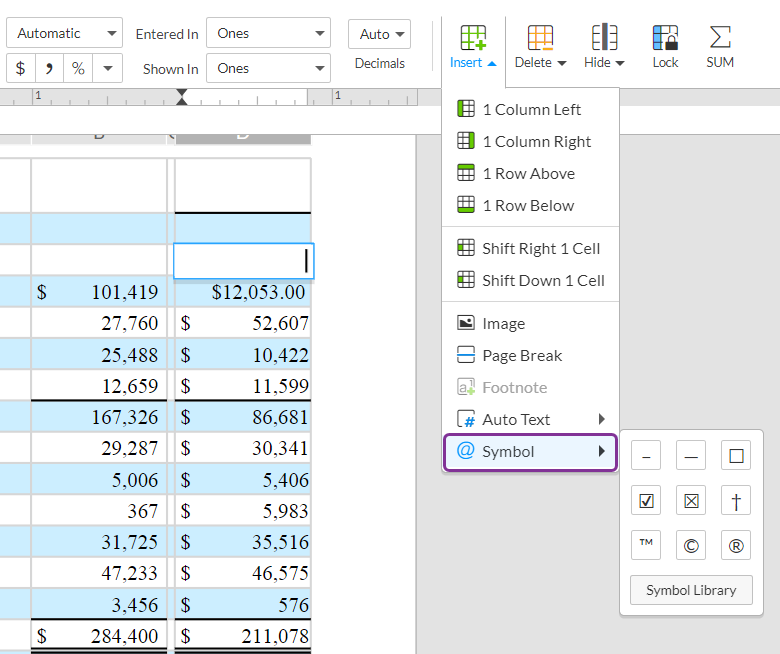The width and height of the screenshot is (780, 654).
Task: Insert the dagger † symbol
Action: 736,501
